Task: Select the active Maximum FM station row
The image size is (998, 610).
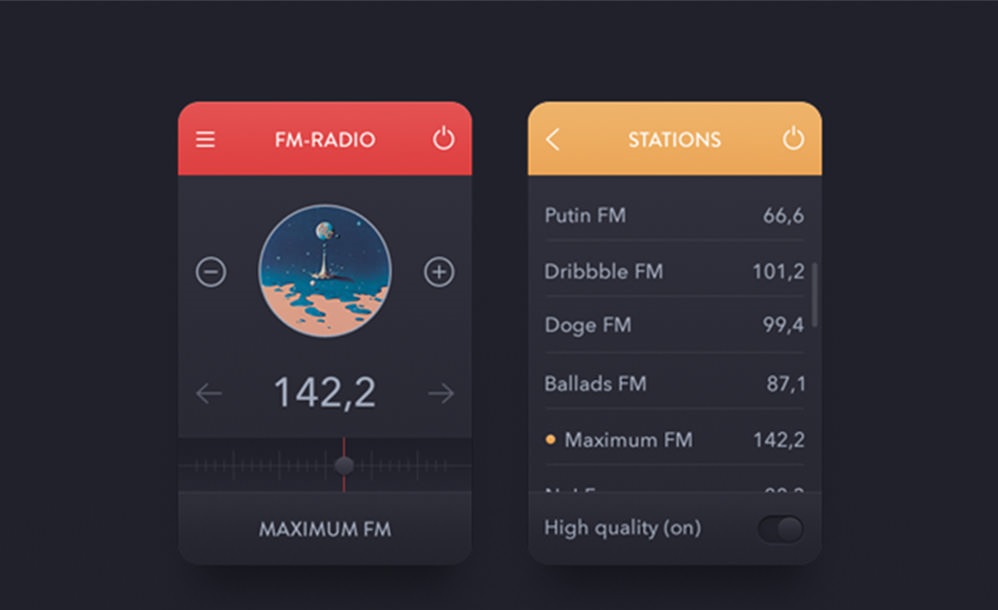Action: coord(673,440)
